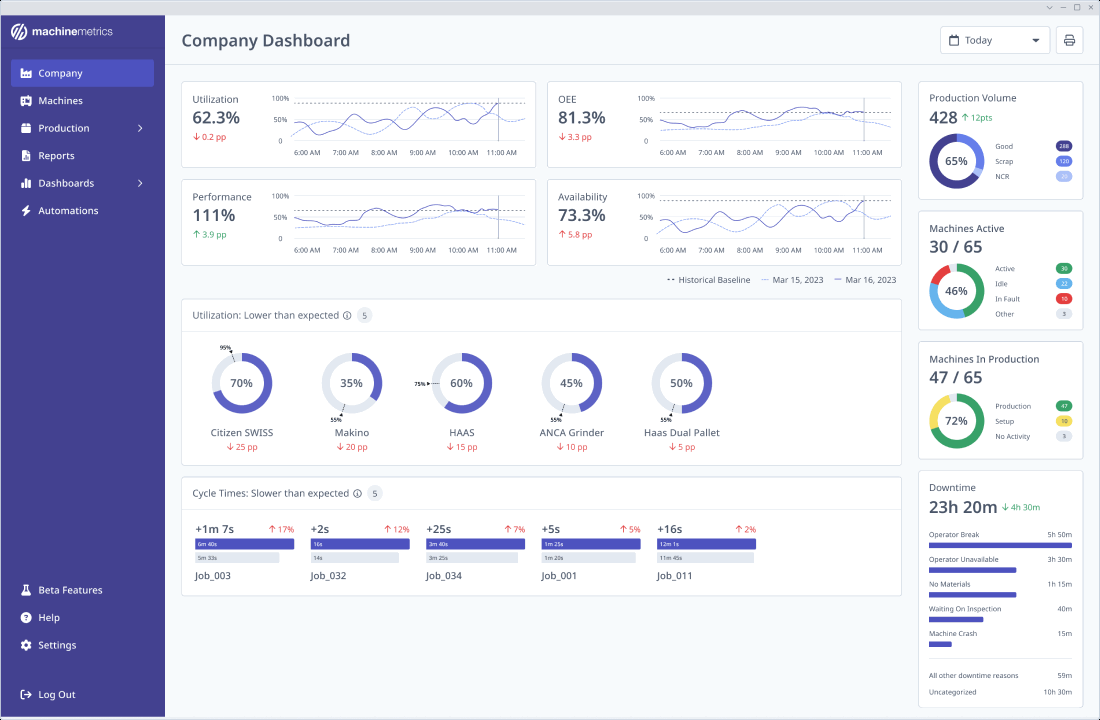
Task: Click the Historical Baseline legend entry
Action: pos(708,280)
